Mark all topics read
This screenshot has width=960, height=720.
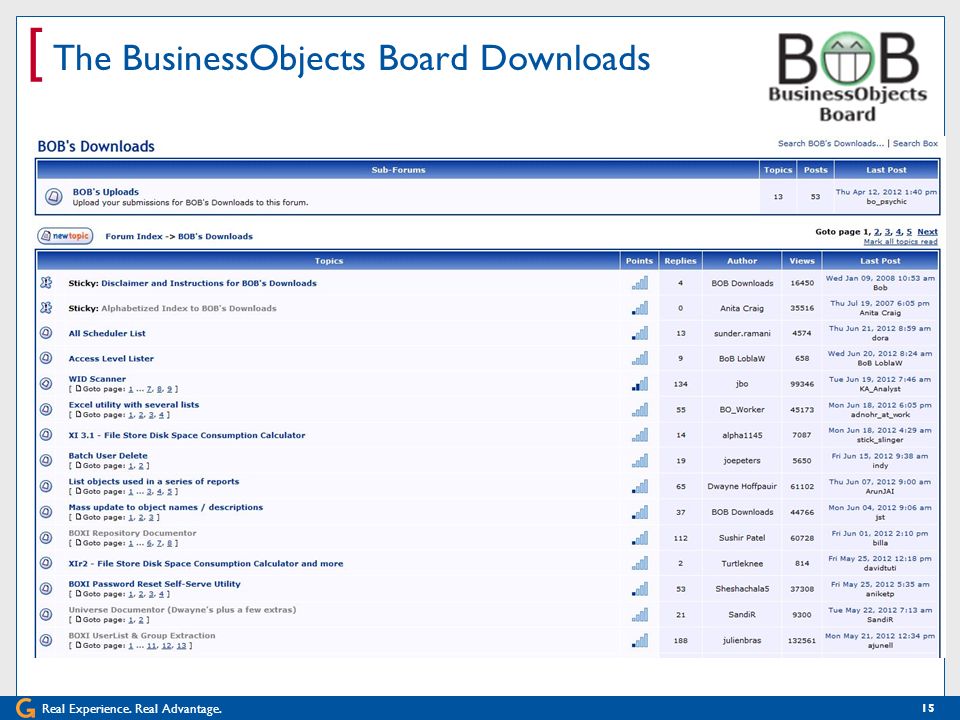click(x=900, y=242)
